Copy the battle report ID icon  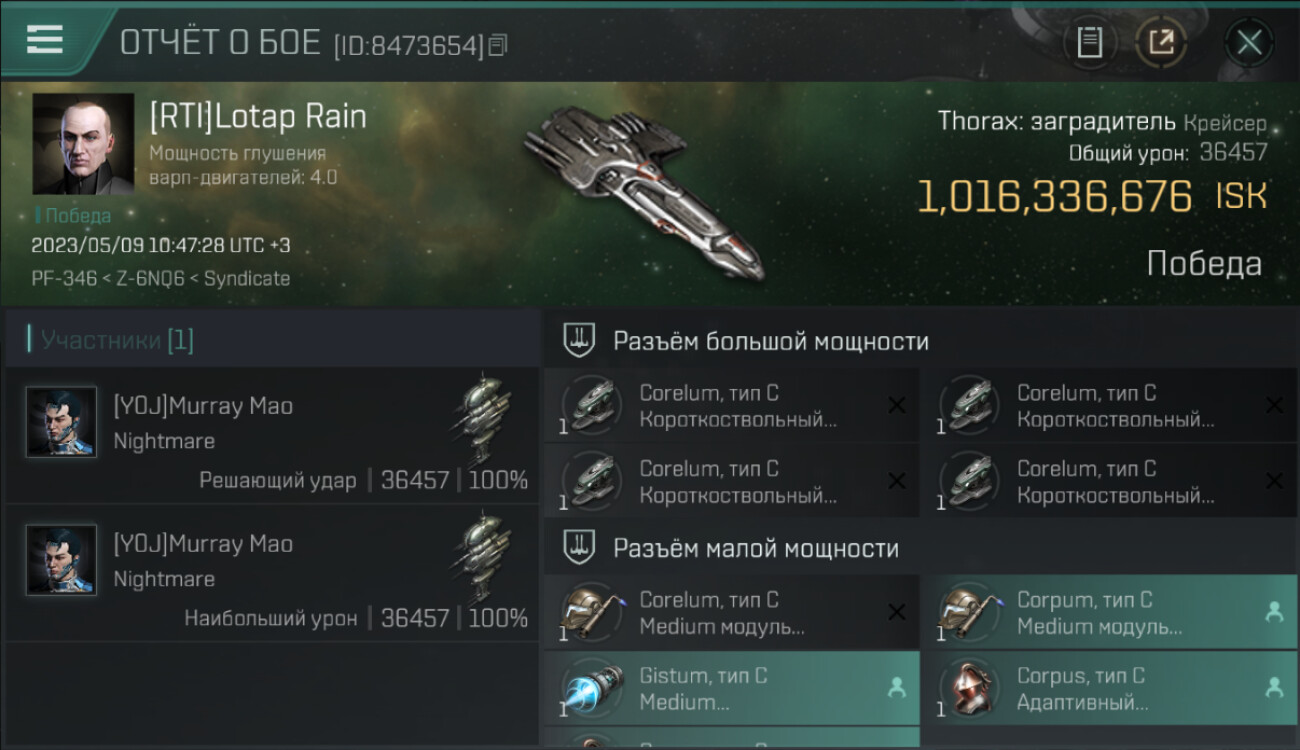(498, 45)
